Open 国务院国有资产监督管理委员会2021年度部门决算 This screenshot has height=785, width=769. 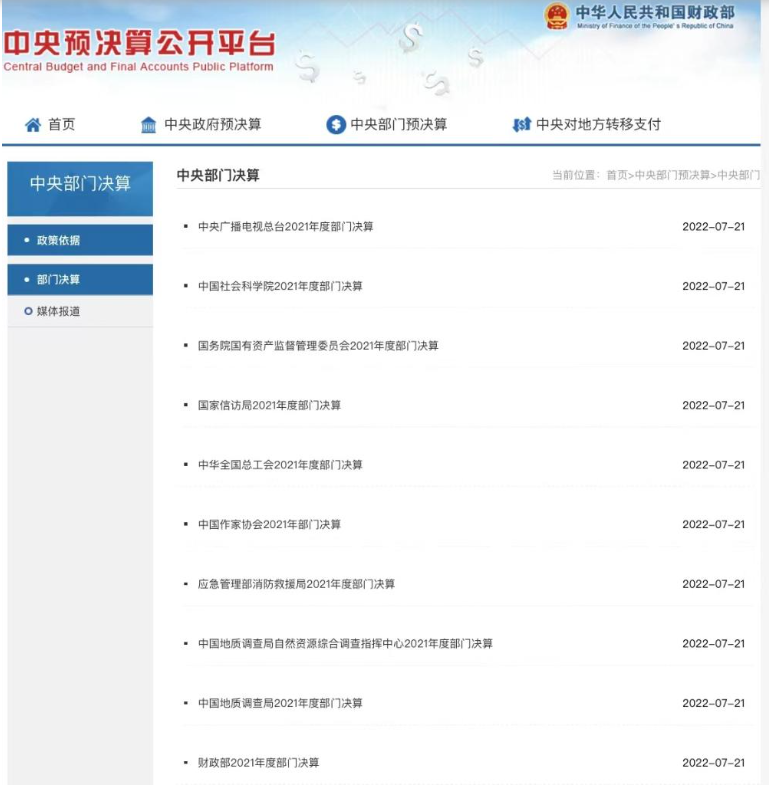318,346
